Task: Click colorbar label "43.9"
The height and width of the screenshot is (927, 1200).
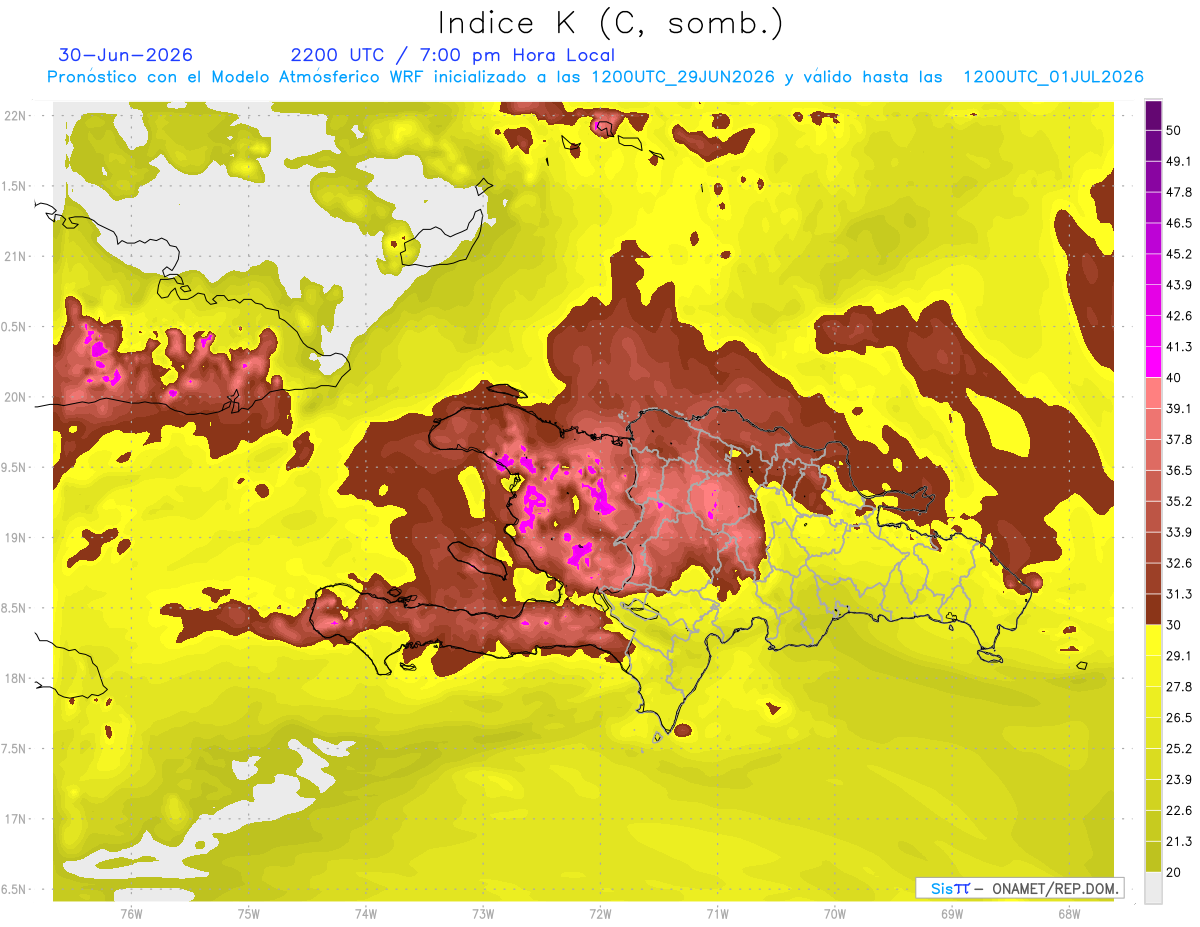Action: [1179, 285]
